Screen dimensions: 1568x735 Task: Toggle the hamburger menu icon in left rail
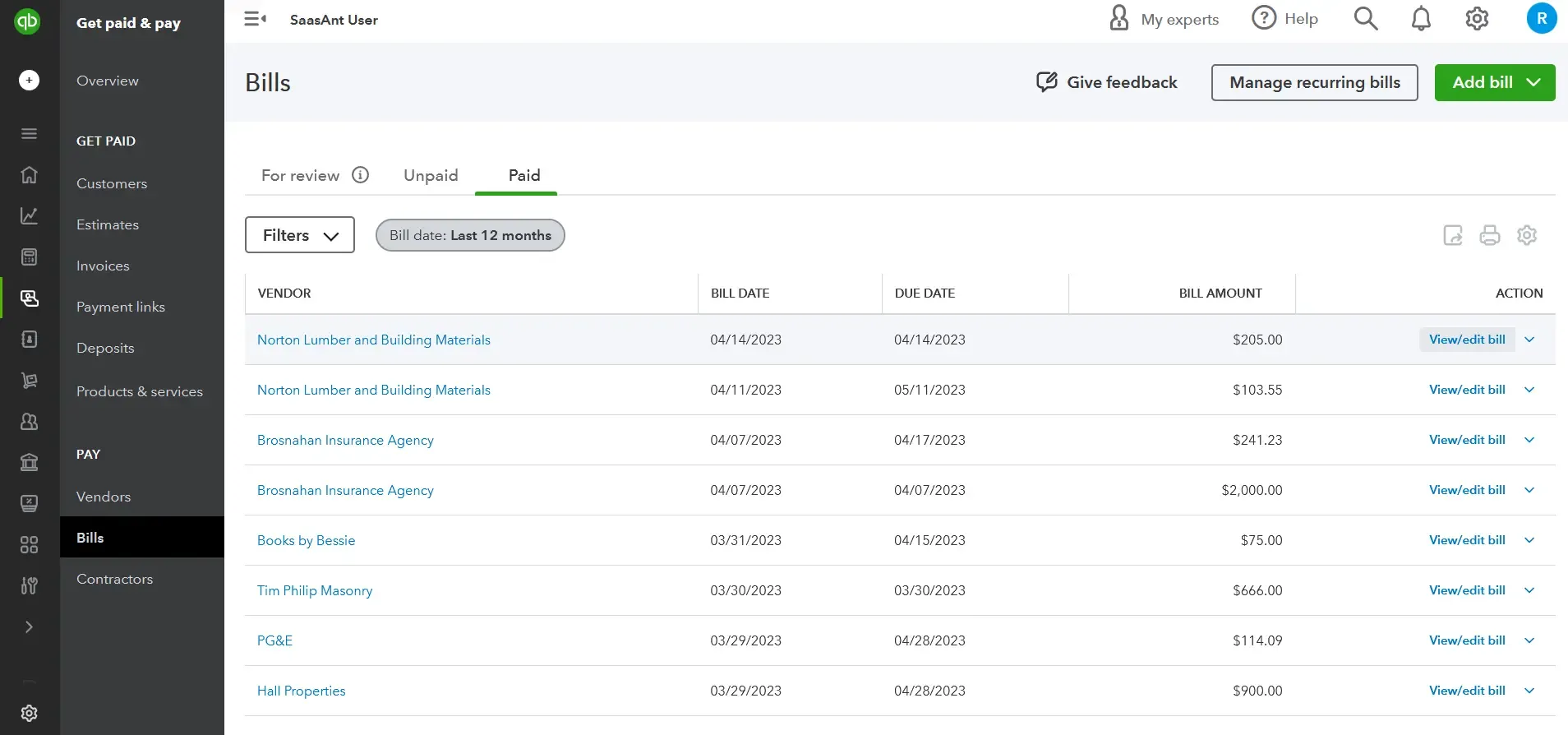29,134
